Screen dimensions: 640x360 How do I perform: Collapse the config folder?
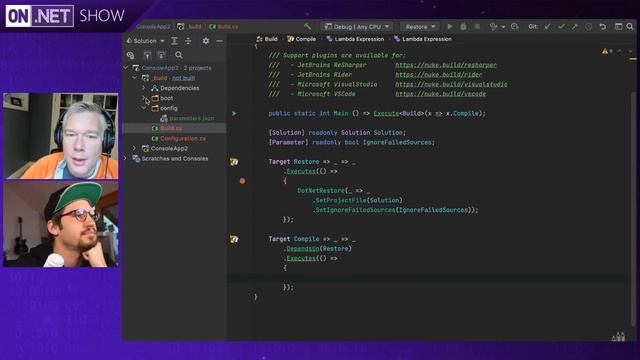(x=144, y=108)
